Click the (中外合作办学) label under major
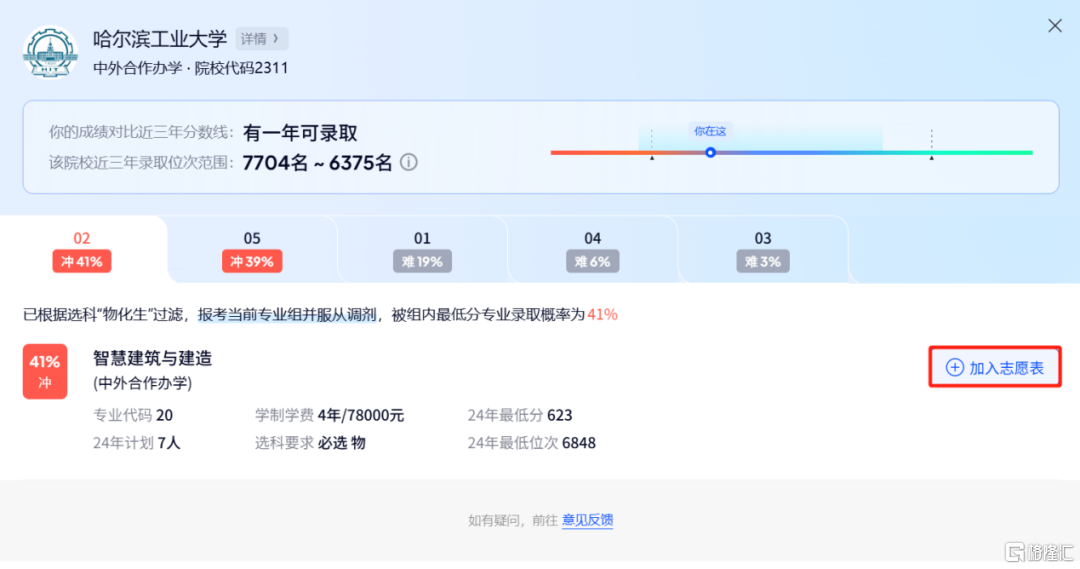1080x569 pixels. point(143,383)
